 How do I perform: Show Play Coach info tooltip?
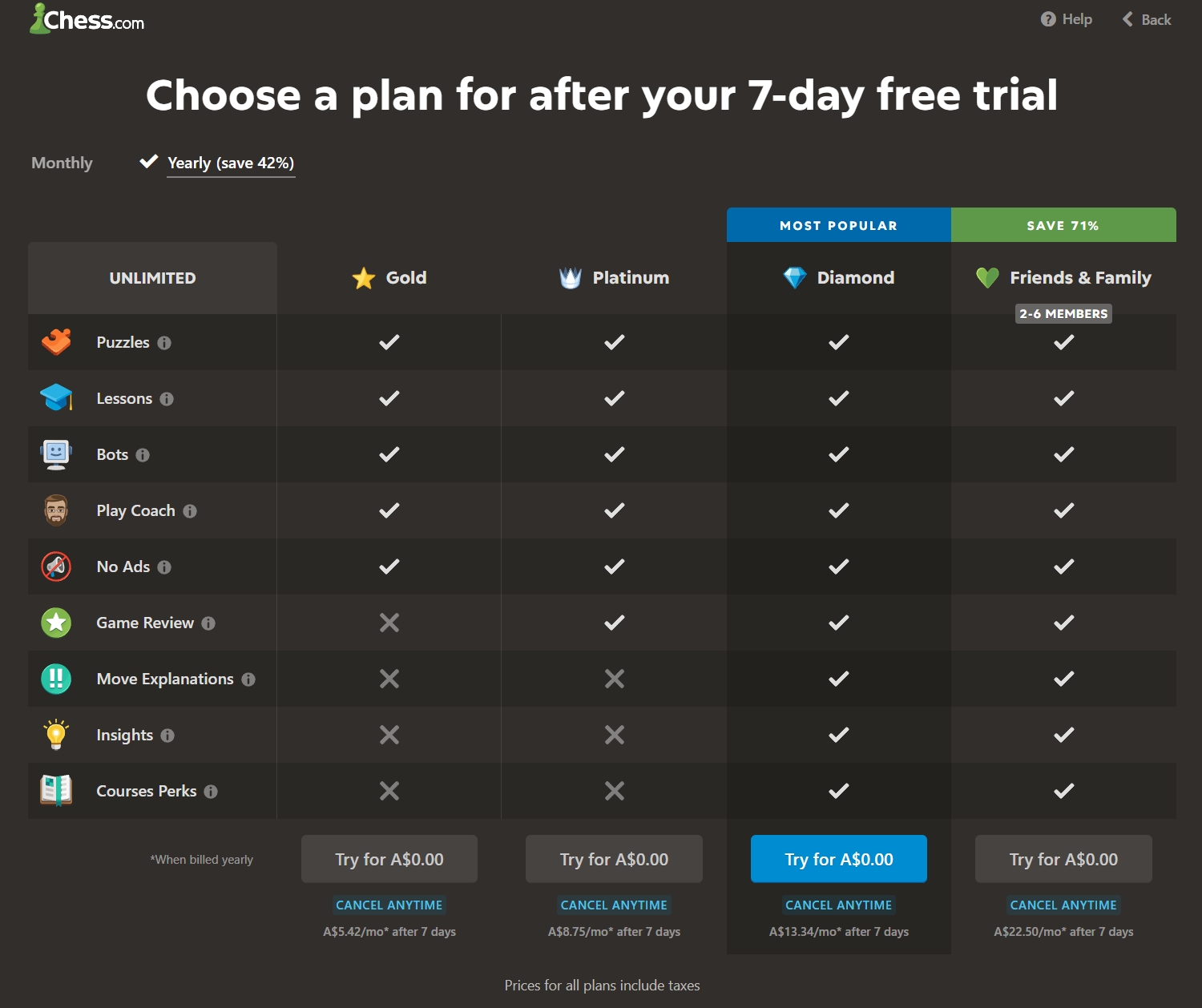[x=190, y=511]
